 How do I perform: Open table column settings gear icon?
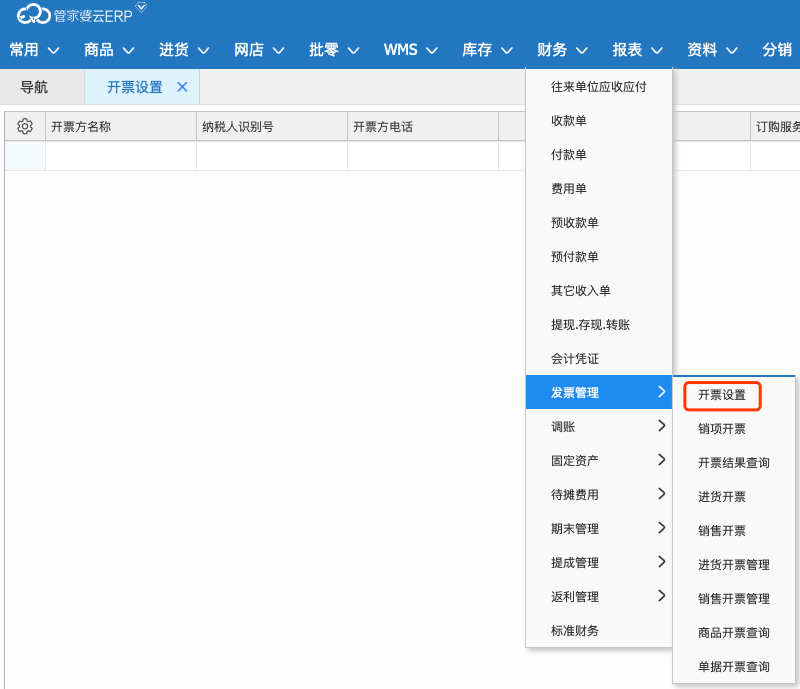[25, 126]
